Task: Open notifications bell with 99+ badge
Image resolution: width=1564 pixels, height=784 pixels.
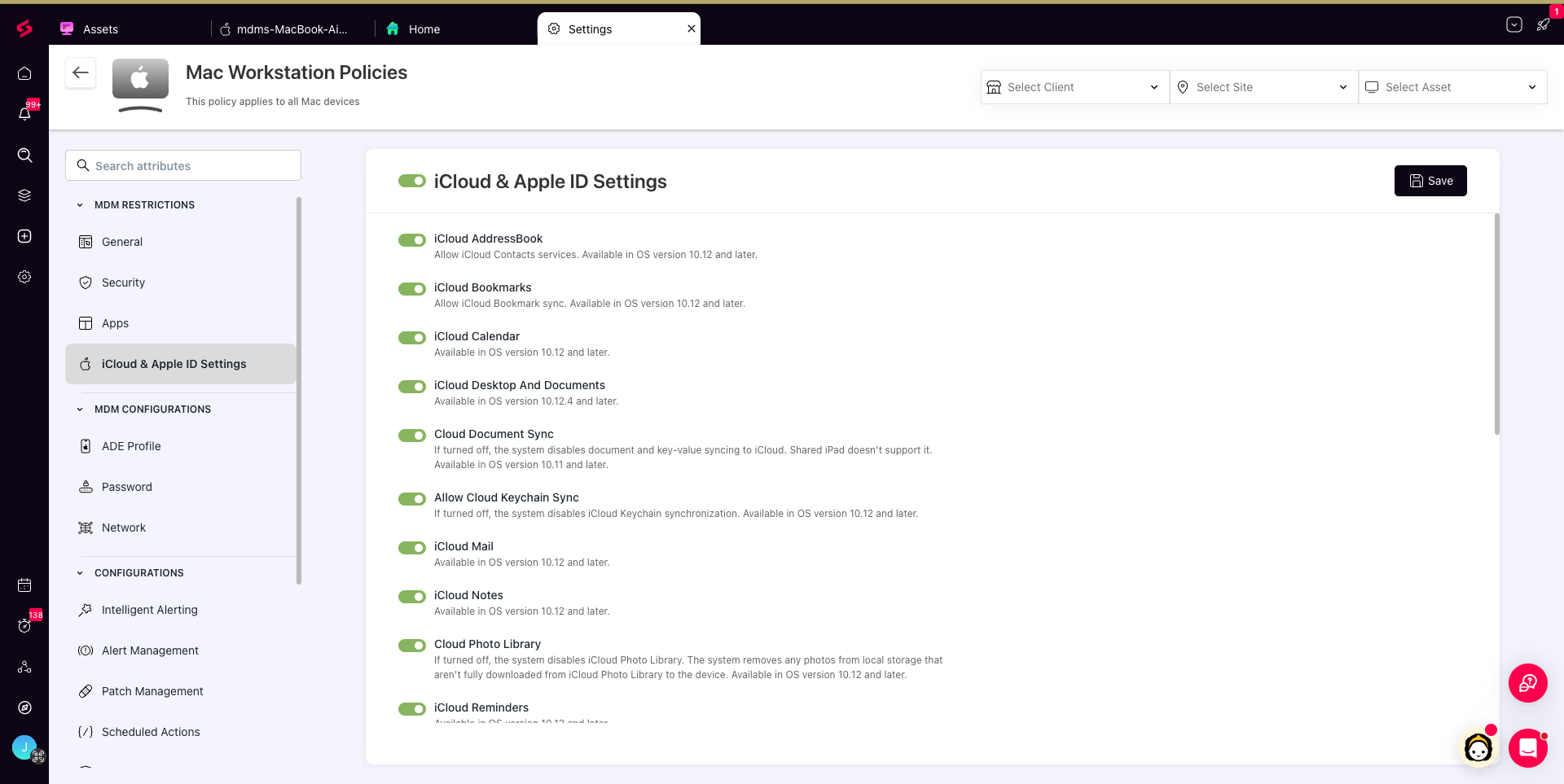Action: (24, 114)
